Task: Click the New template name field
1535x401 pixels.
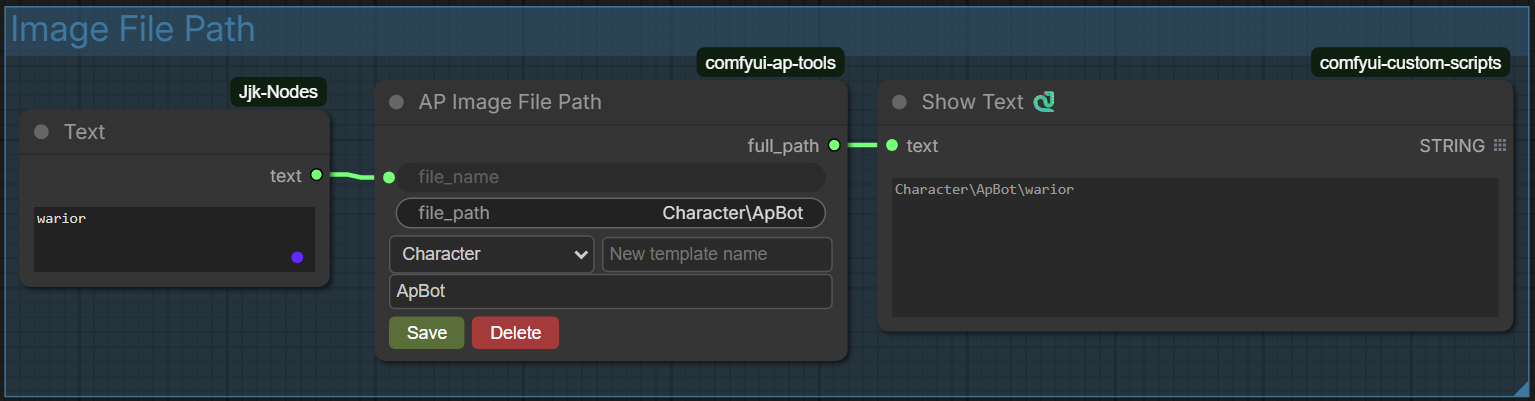Action: (x=717, y=254)
